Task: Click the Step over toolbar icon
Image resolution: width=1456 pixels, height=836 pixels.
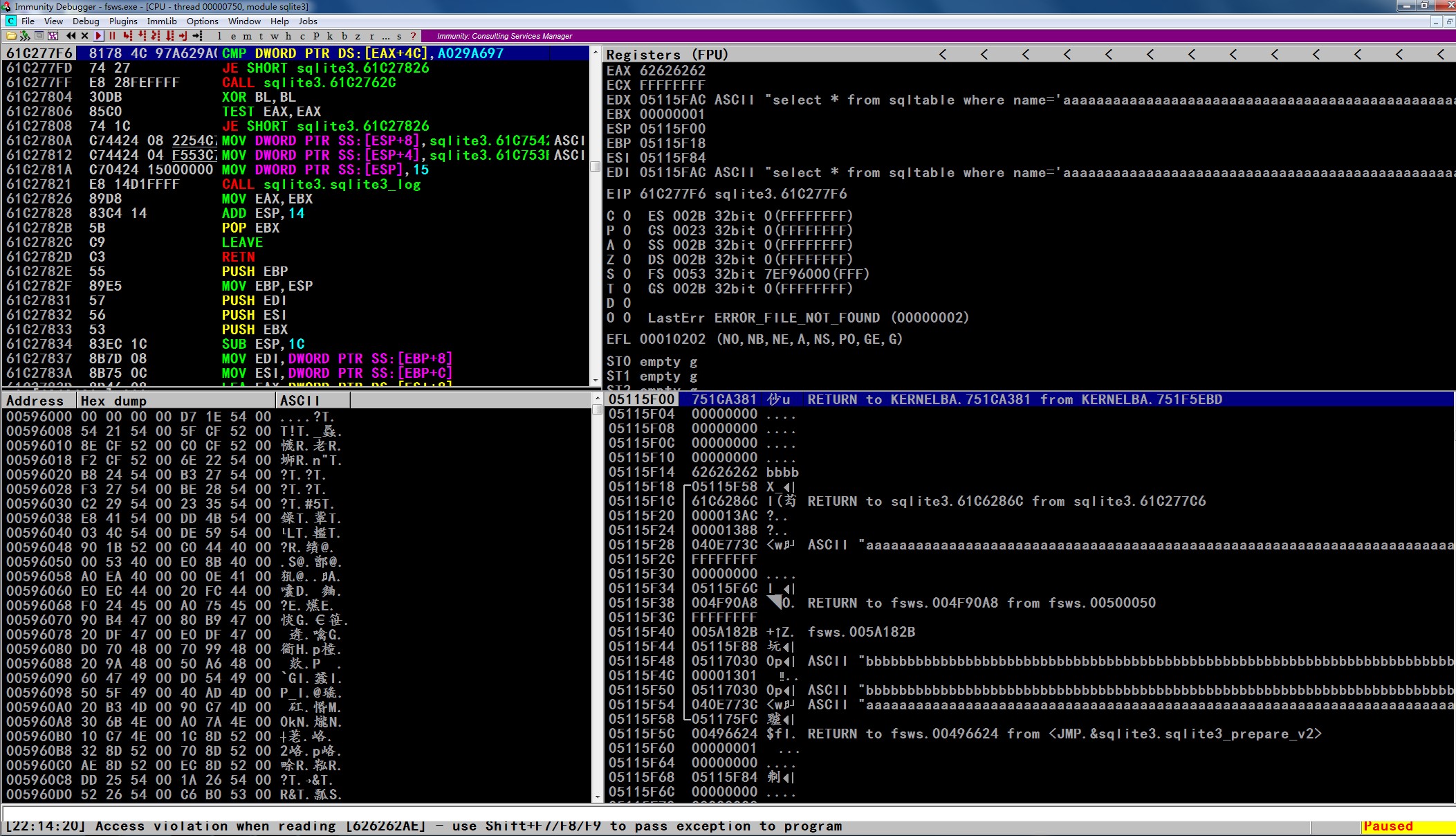Action: [142, 36]
